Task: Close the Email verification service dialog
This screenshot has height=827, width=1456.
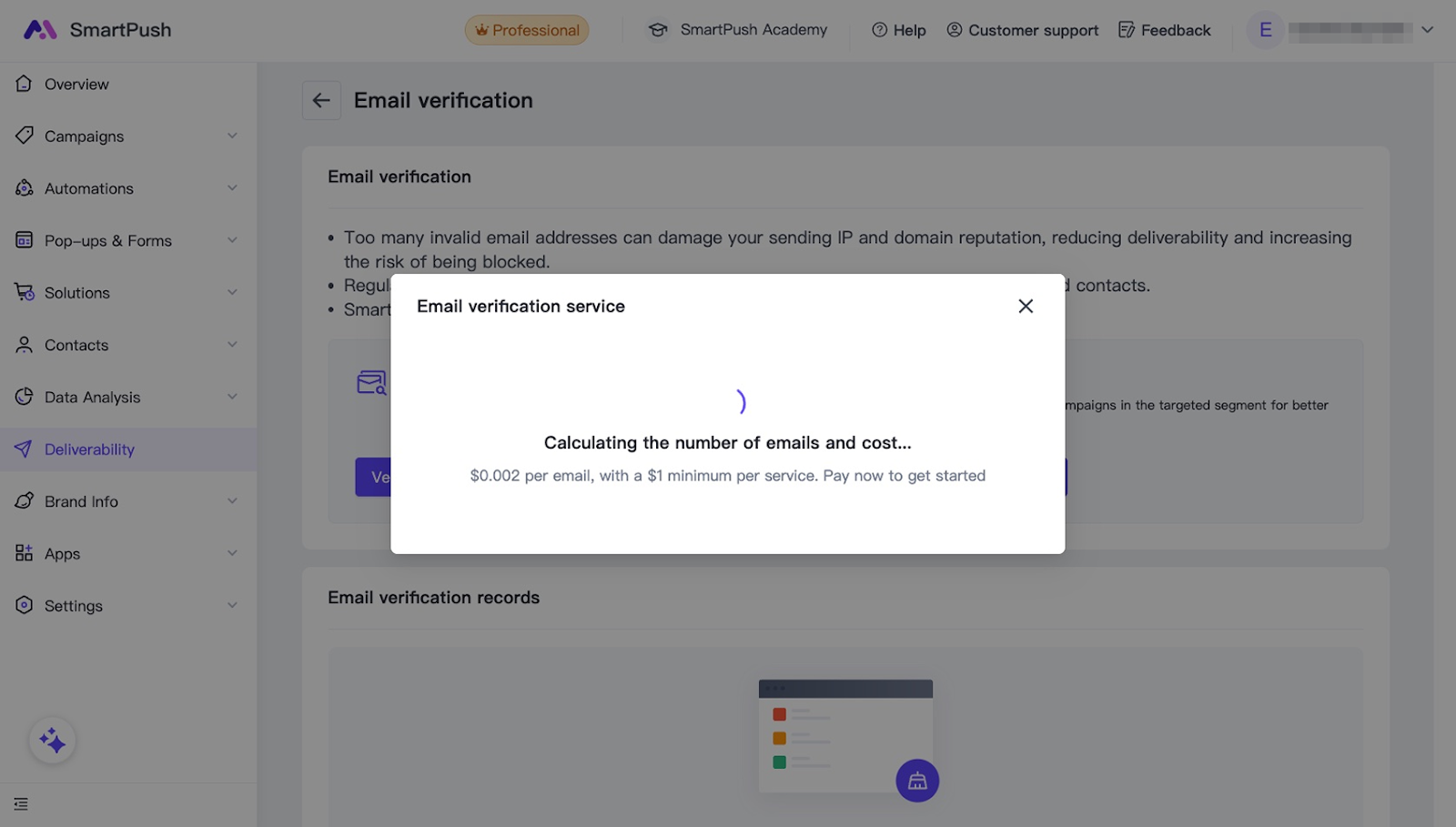Action: [1026, 307]
